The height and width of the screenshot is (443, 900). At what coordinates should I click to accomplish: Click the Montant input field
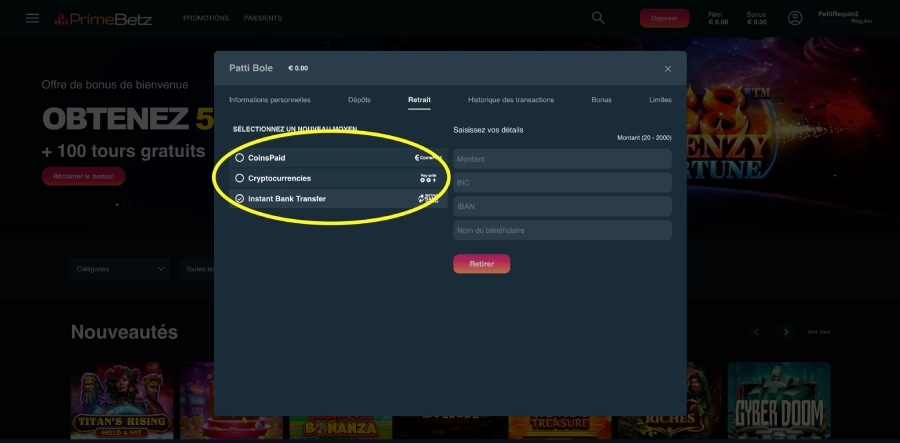[561, 159]
